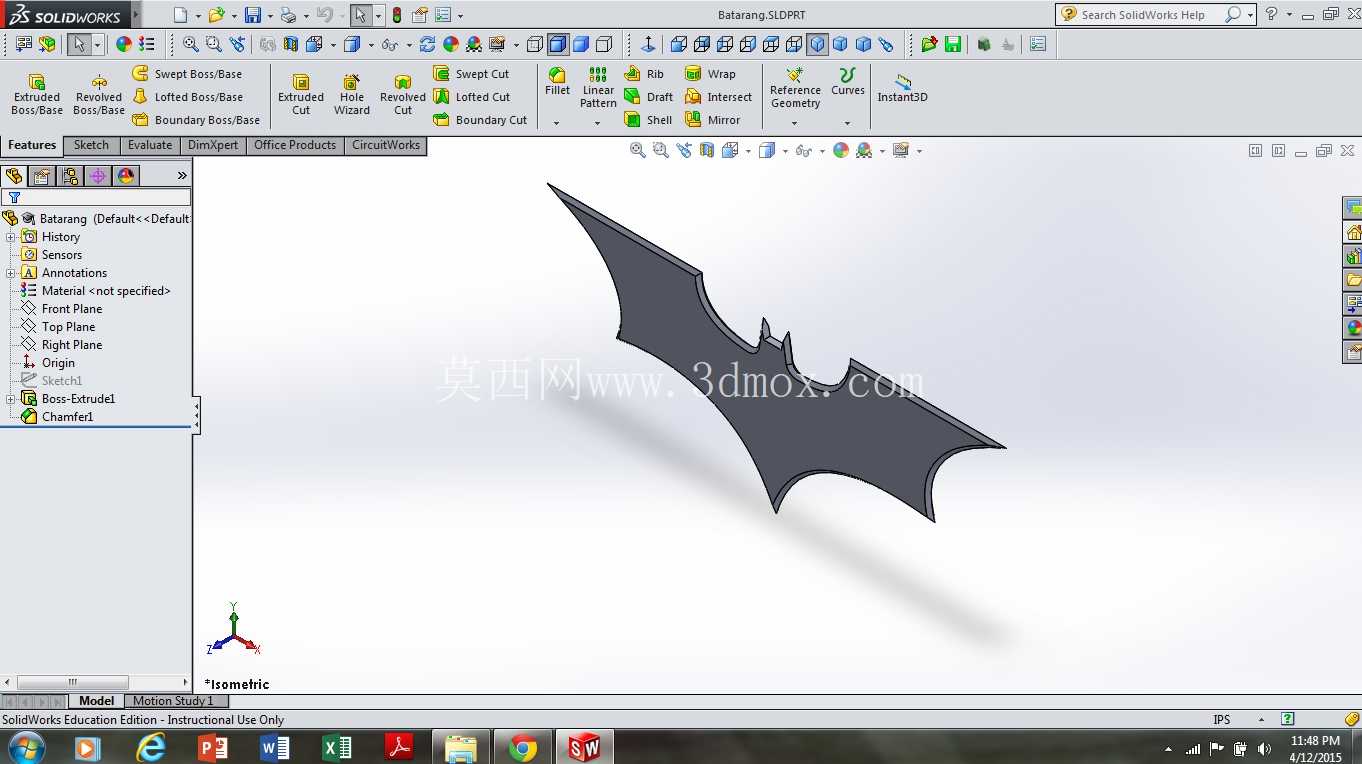This screenshot has height=764, width=1362.
Task: Choose the Swept Cut feature
Action: [471, 74]
